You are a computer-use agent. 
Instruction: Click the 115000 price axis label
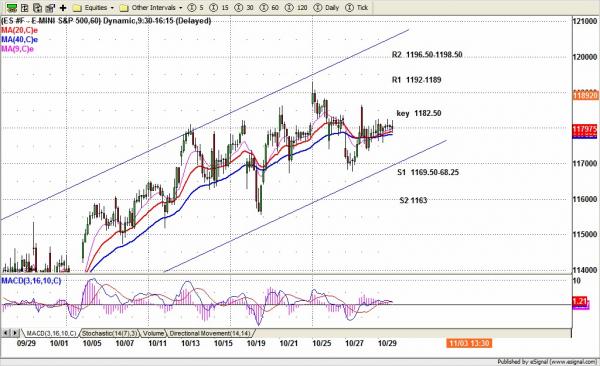coord(585,234)
